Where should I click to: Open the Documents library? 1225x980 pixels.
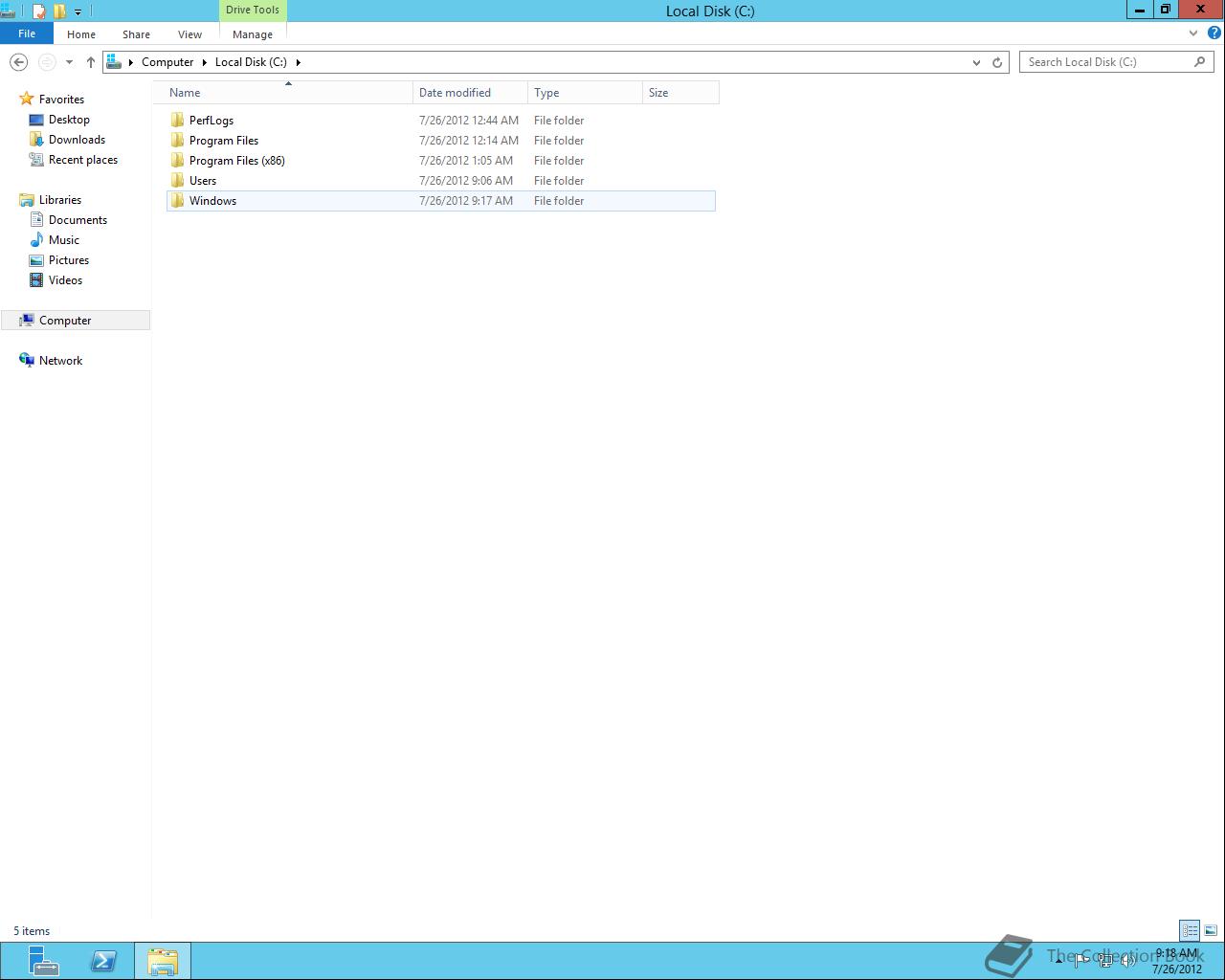tap(78, 220)
